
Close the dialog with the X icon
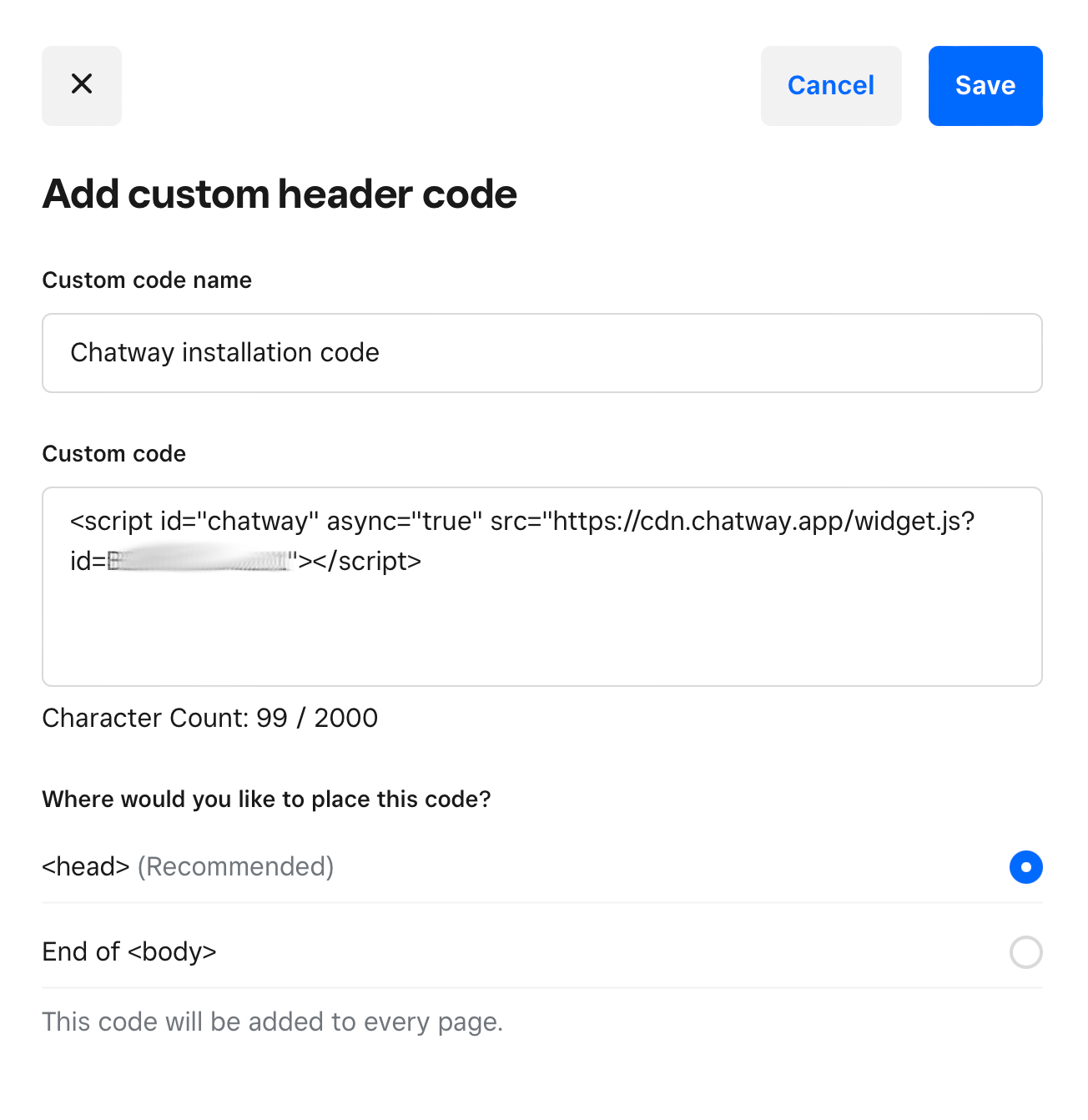[x=82, y=86]
